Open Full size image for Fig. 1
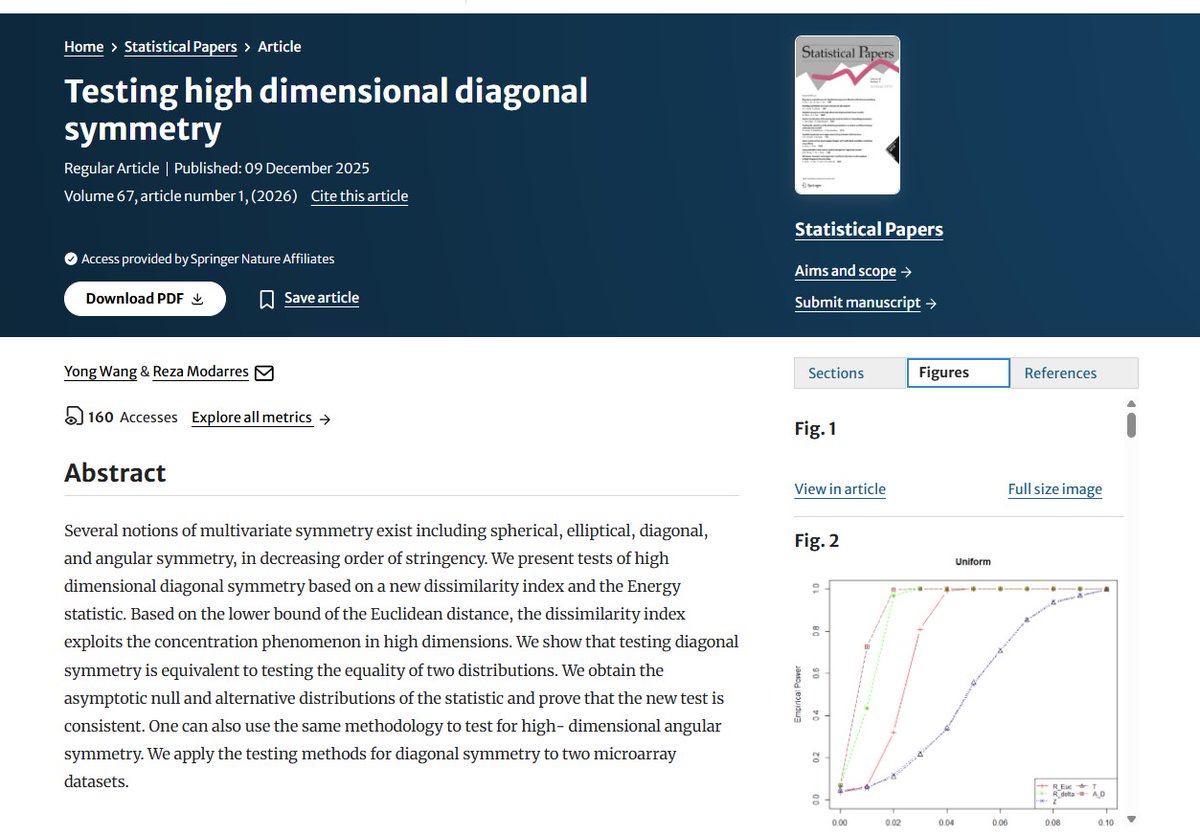 (1055, 489)
